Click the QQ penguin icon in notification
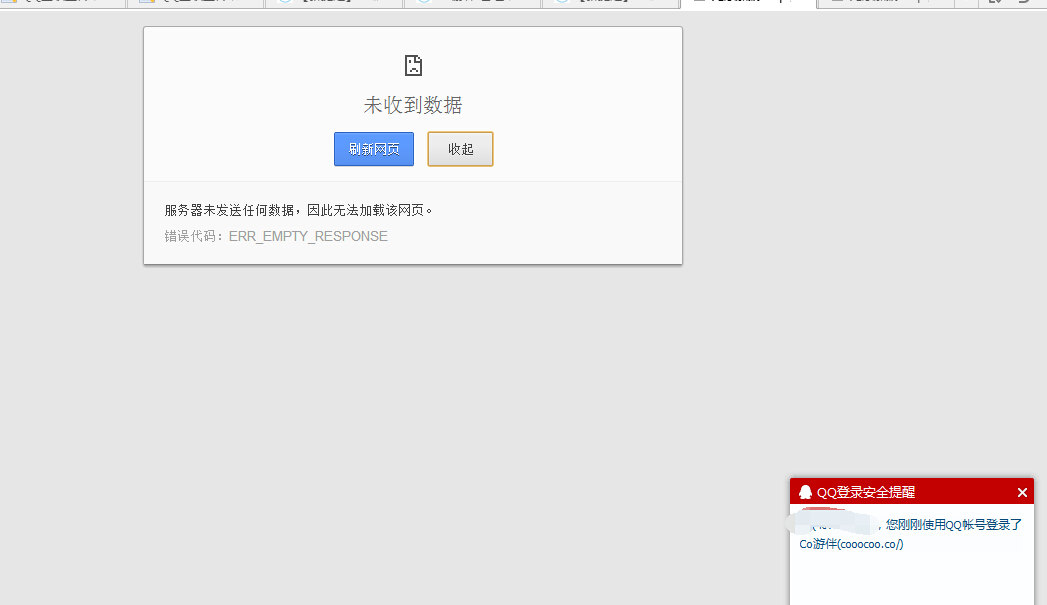 (x=805, y=492)
